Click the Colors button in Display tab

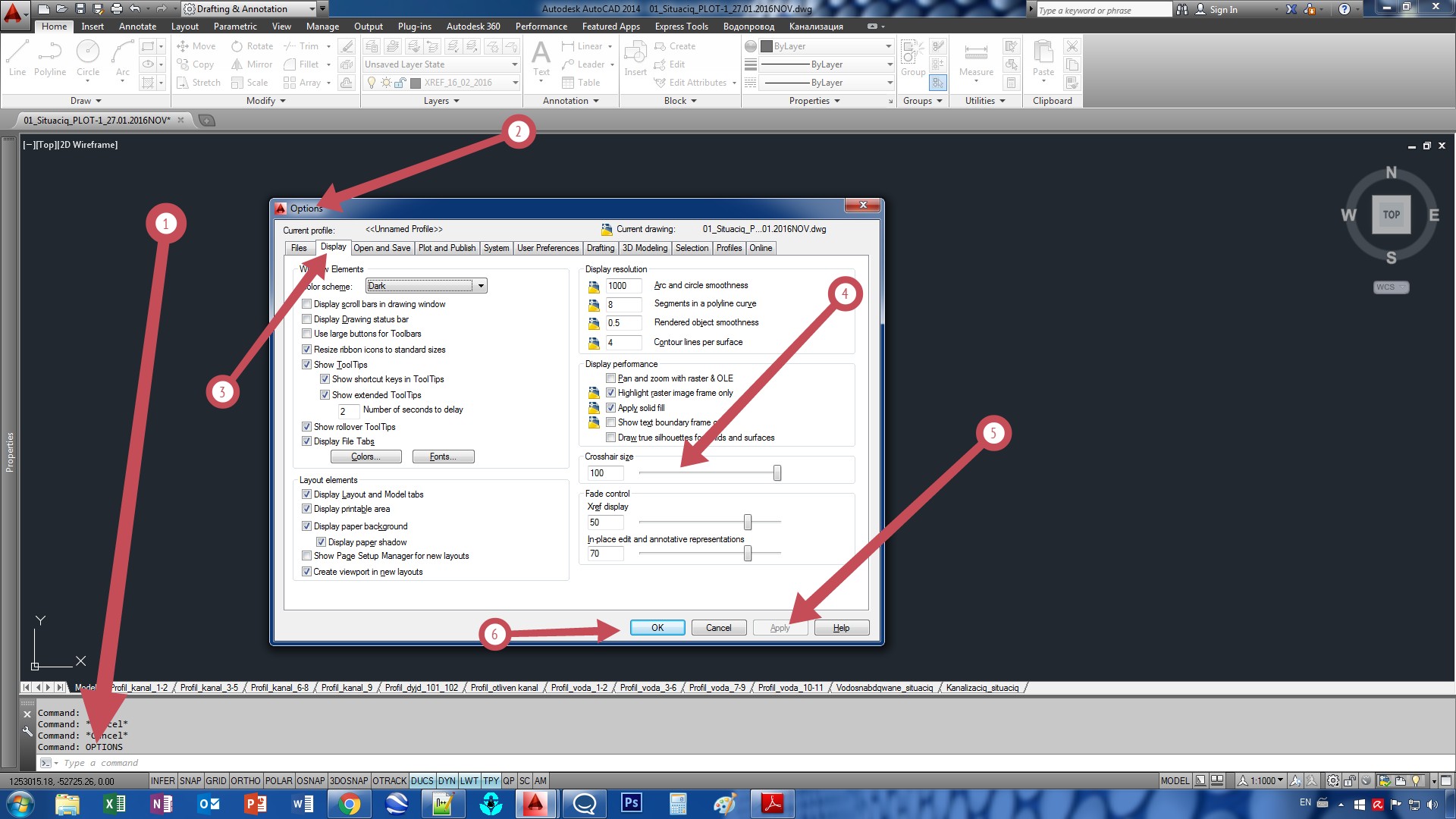point(363,456)
